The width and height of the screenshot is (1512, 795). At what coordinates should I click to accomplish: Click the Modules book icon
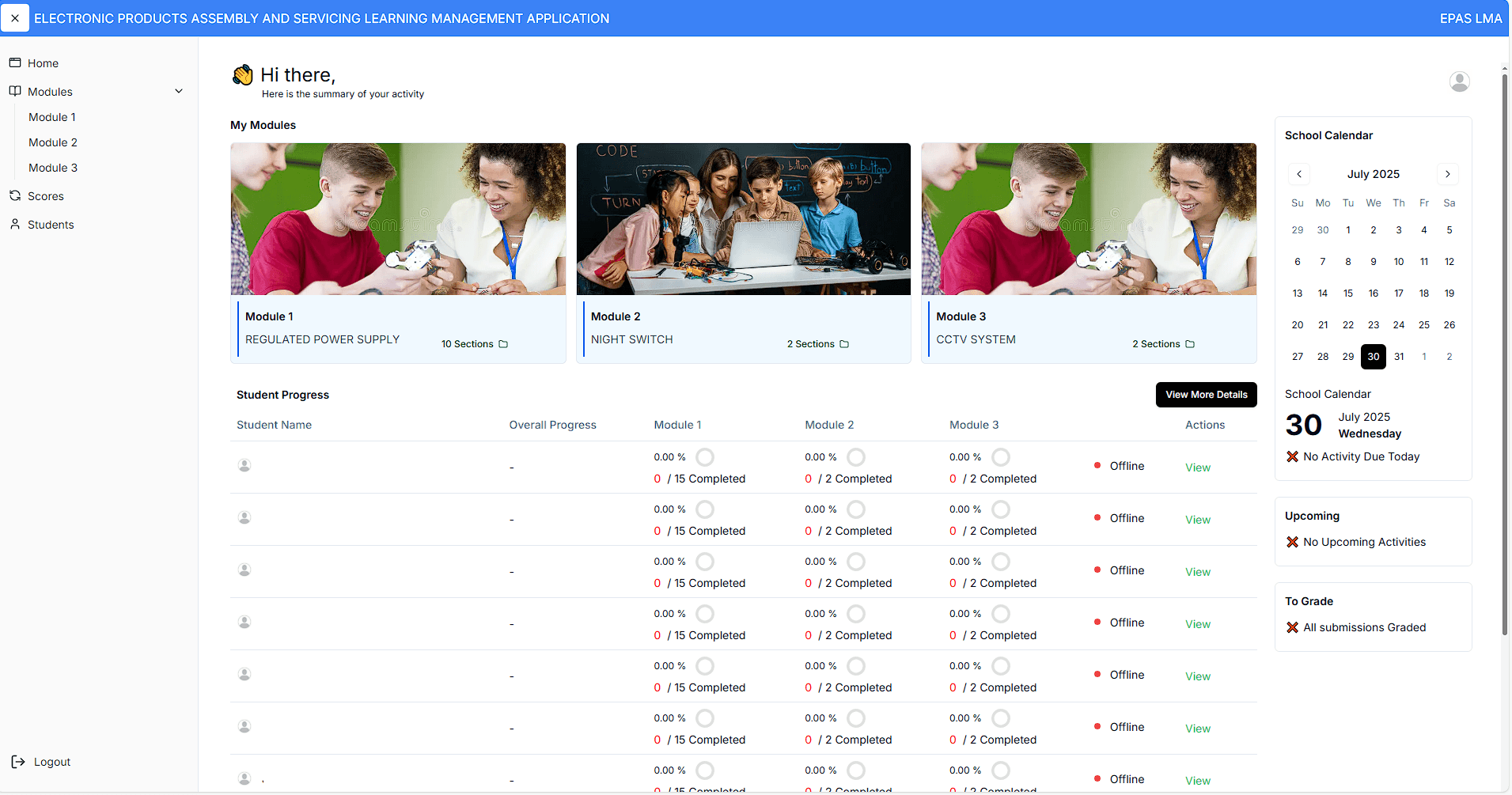pyautogui.click(x=15, y=91)
